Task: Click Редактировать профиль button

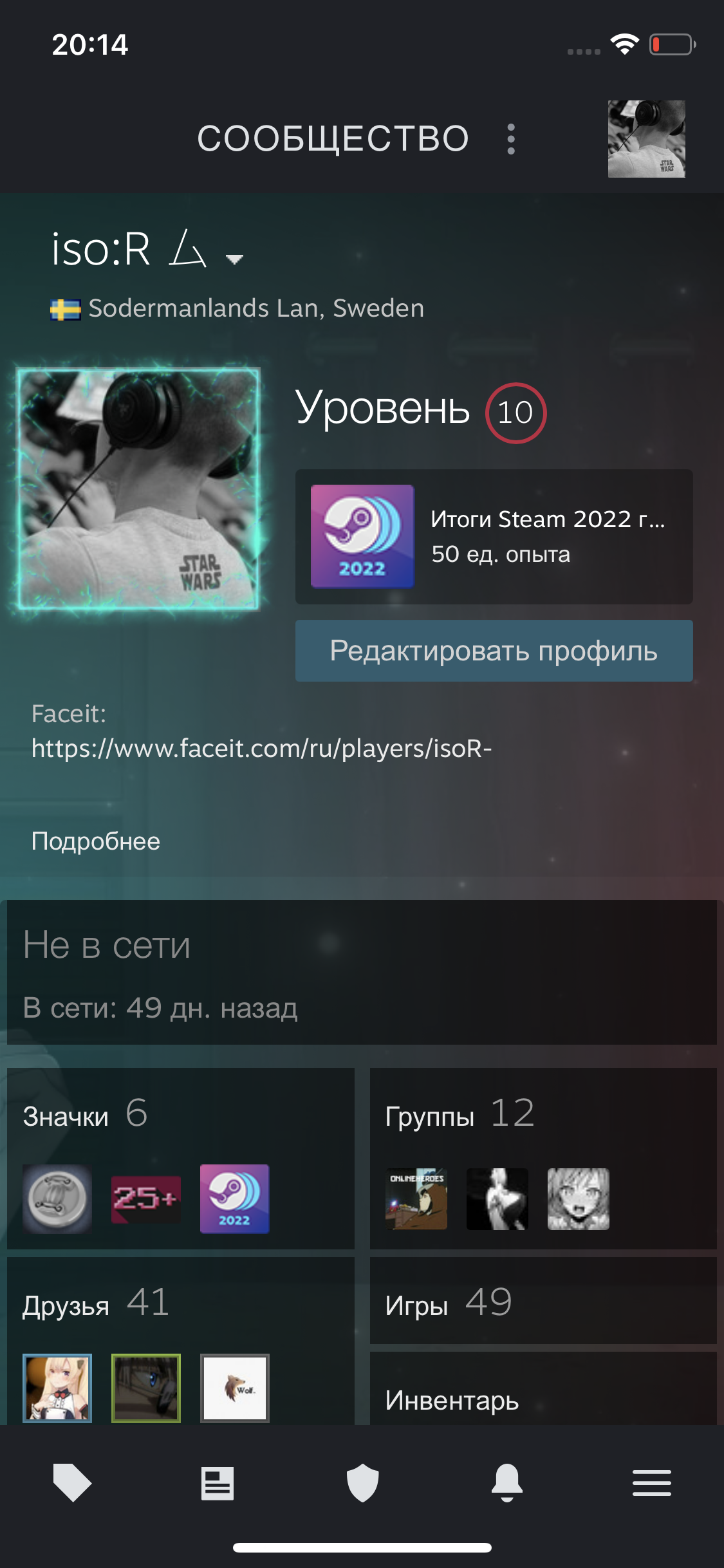Action: 494,651
